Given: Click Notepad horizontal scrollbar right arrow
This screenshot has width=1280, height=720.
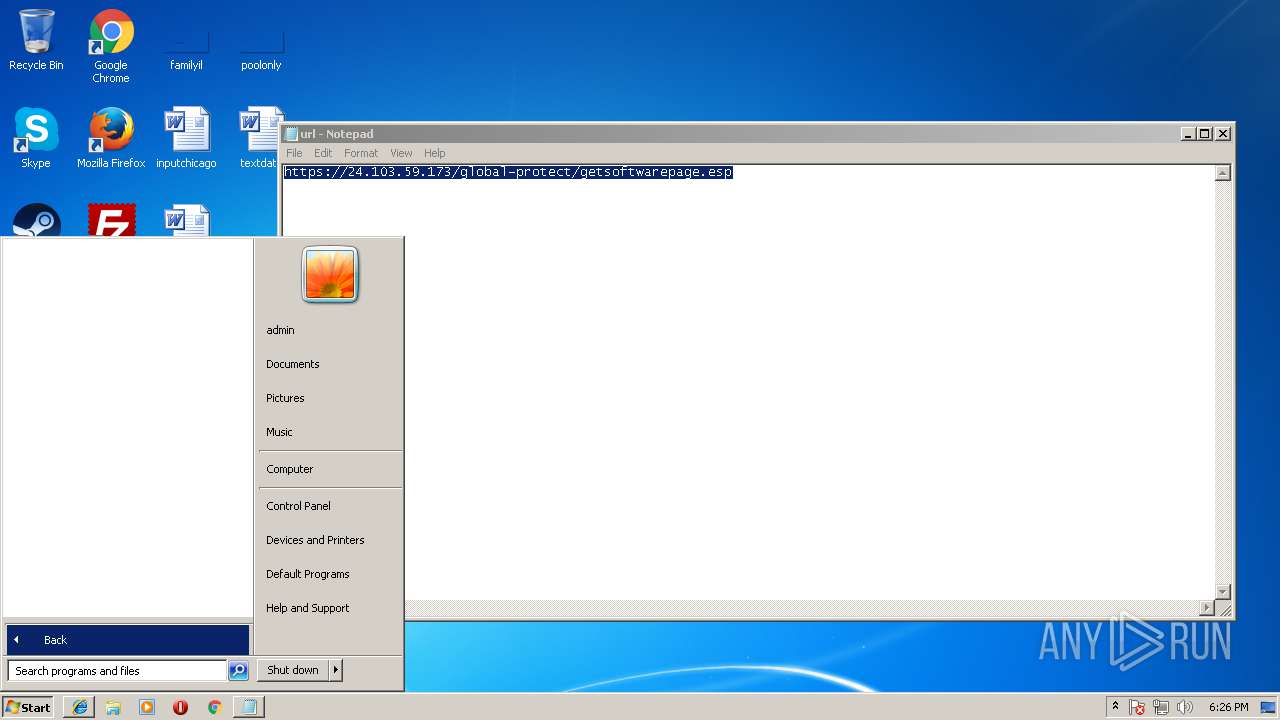Looking at the screenshot, I should 1207,608.
